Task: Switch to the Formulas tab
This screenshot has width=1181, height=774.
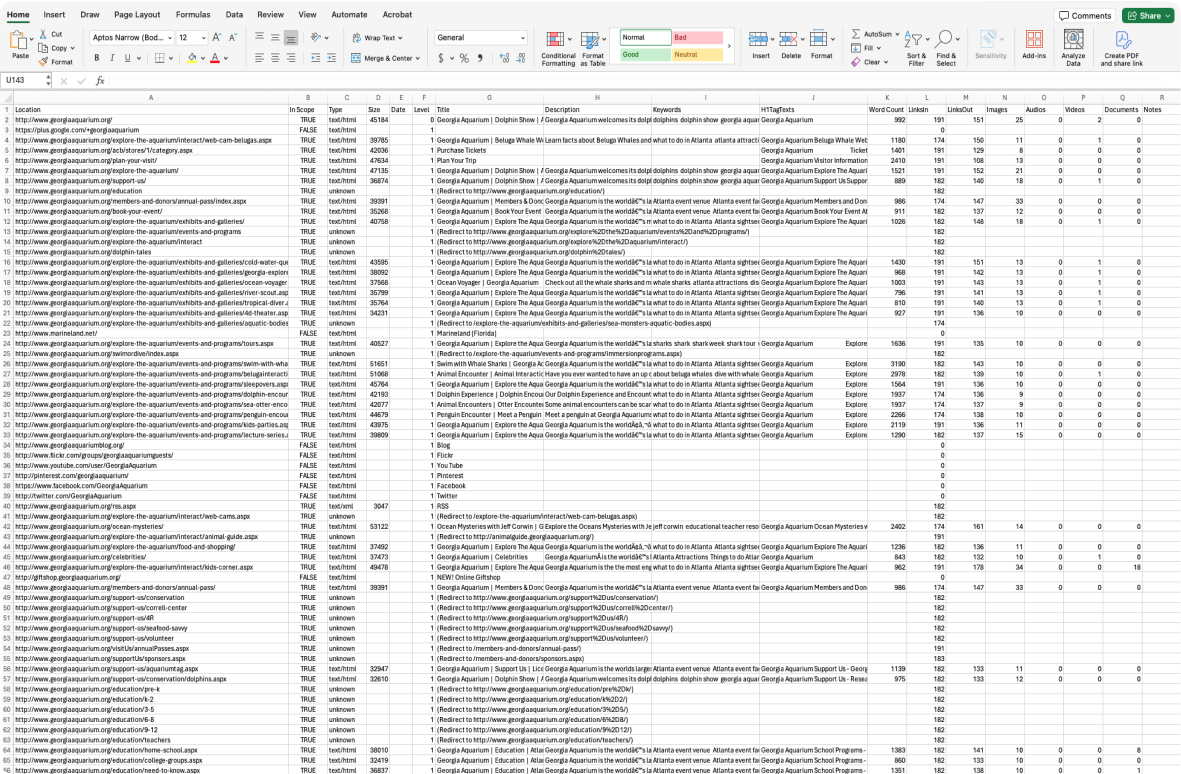Action: (x=193, y=14)
